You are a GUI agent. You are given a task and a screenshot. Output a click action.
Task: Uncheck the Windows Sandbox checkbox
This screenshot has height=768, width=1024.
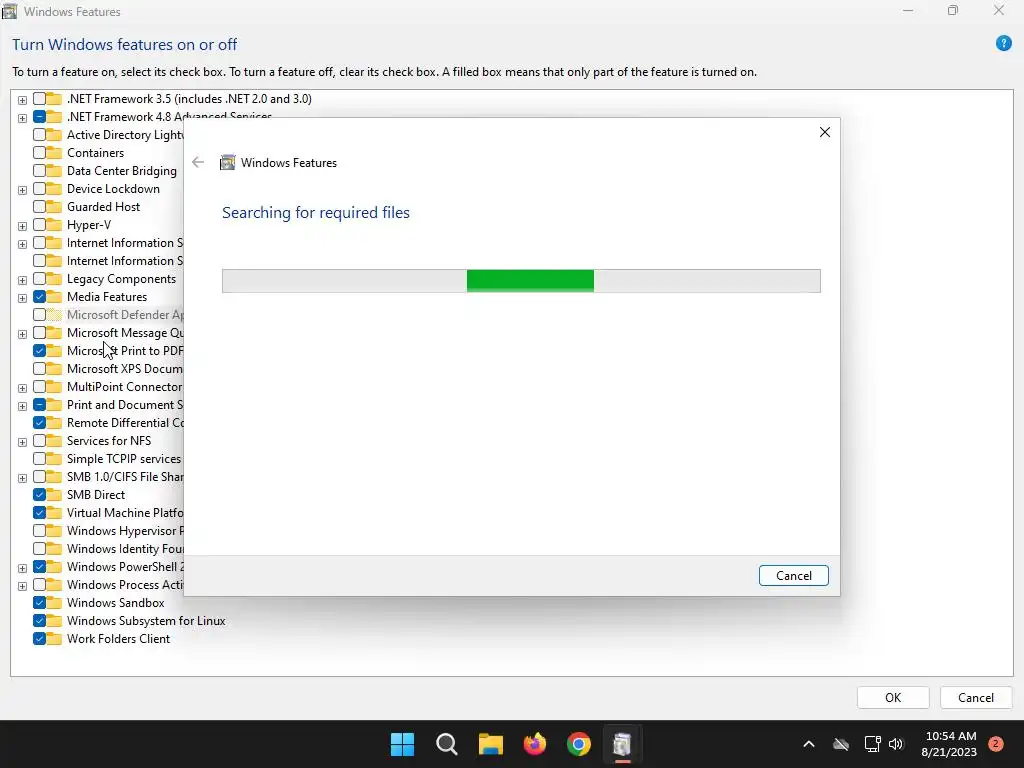(39, 603)
